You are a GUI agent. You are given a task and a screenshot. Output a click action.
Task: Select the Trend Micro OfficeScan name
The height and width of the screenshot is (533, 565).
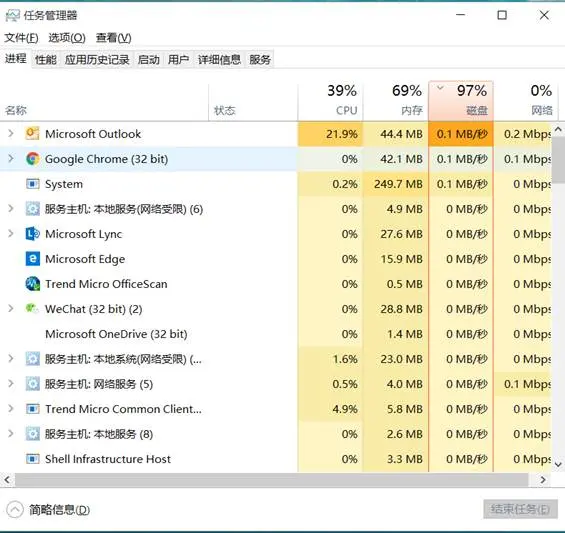tap(106, 284)
